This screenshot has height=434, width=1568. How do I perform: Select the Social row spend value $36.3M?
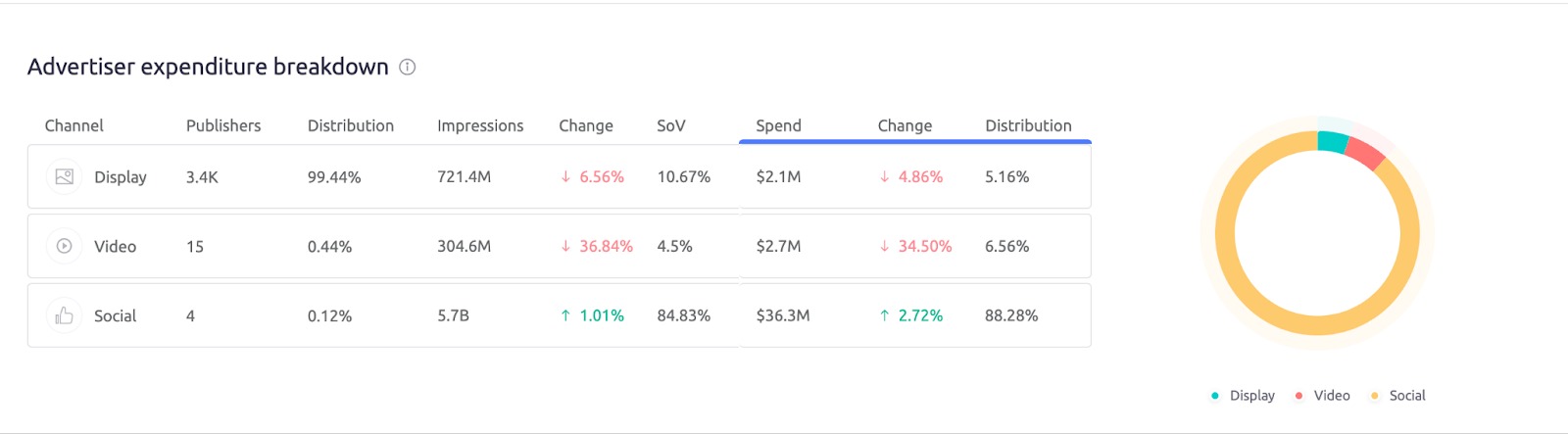click(x=782, y=315)
